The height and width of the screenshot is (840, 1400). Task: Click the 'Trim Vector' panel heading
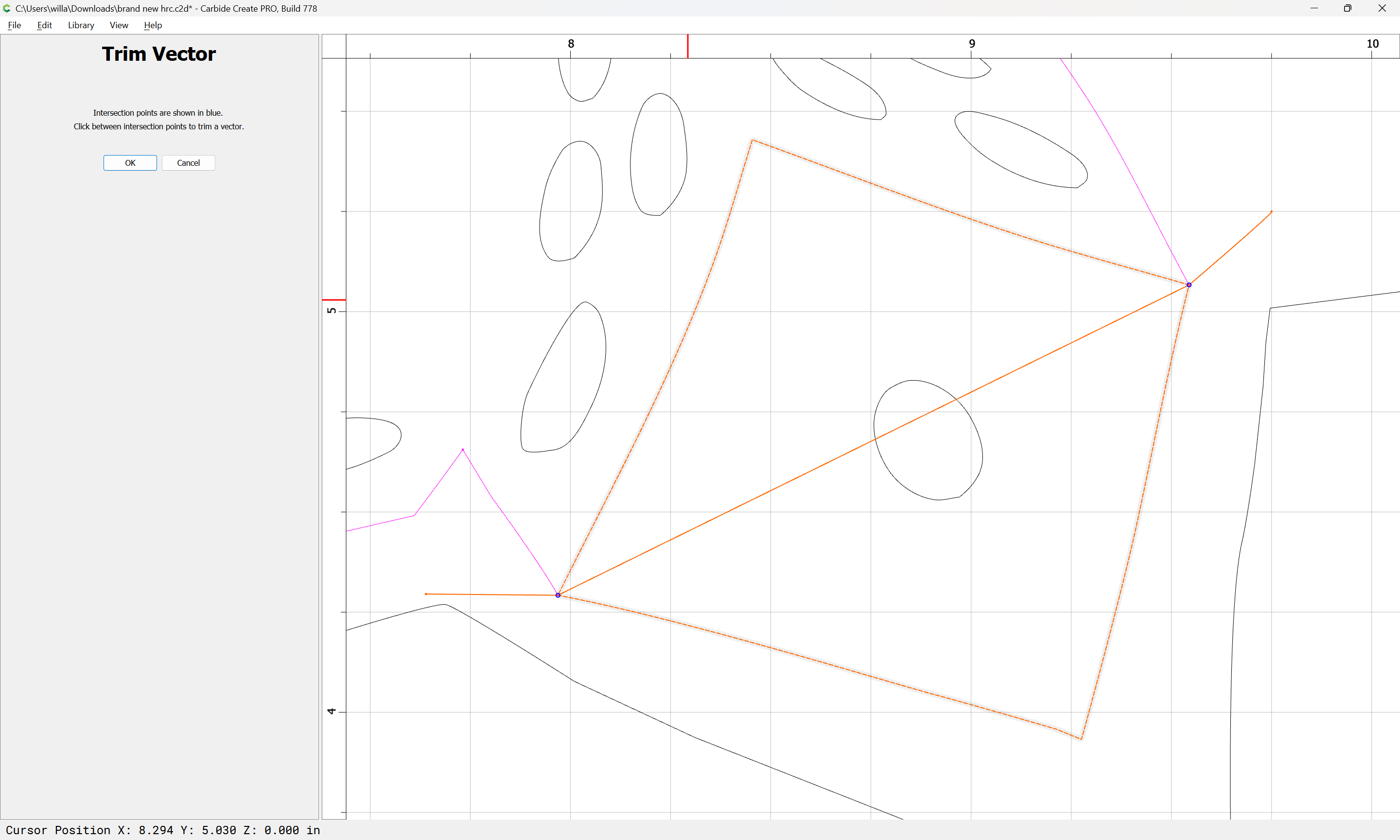[159, 54]
